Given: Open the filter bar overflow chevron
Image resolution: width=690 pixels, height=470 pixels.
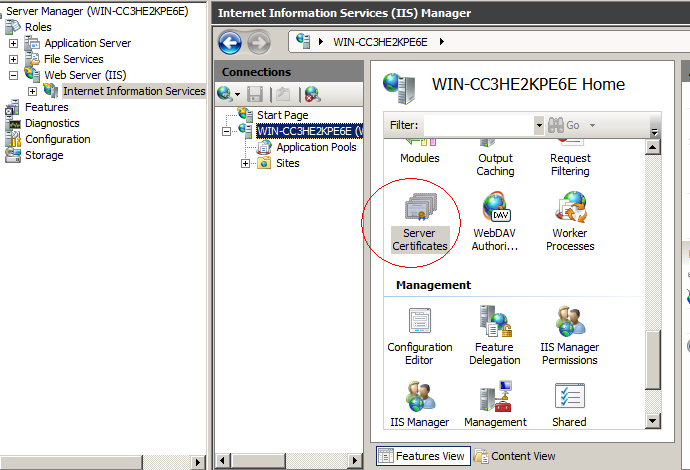Looking at the screenshot, I should pyautogui.click(x=654, y=132).
